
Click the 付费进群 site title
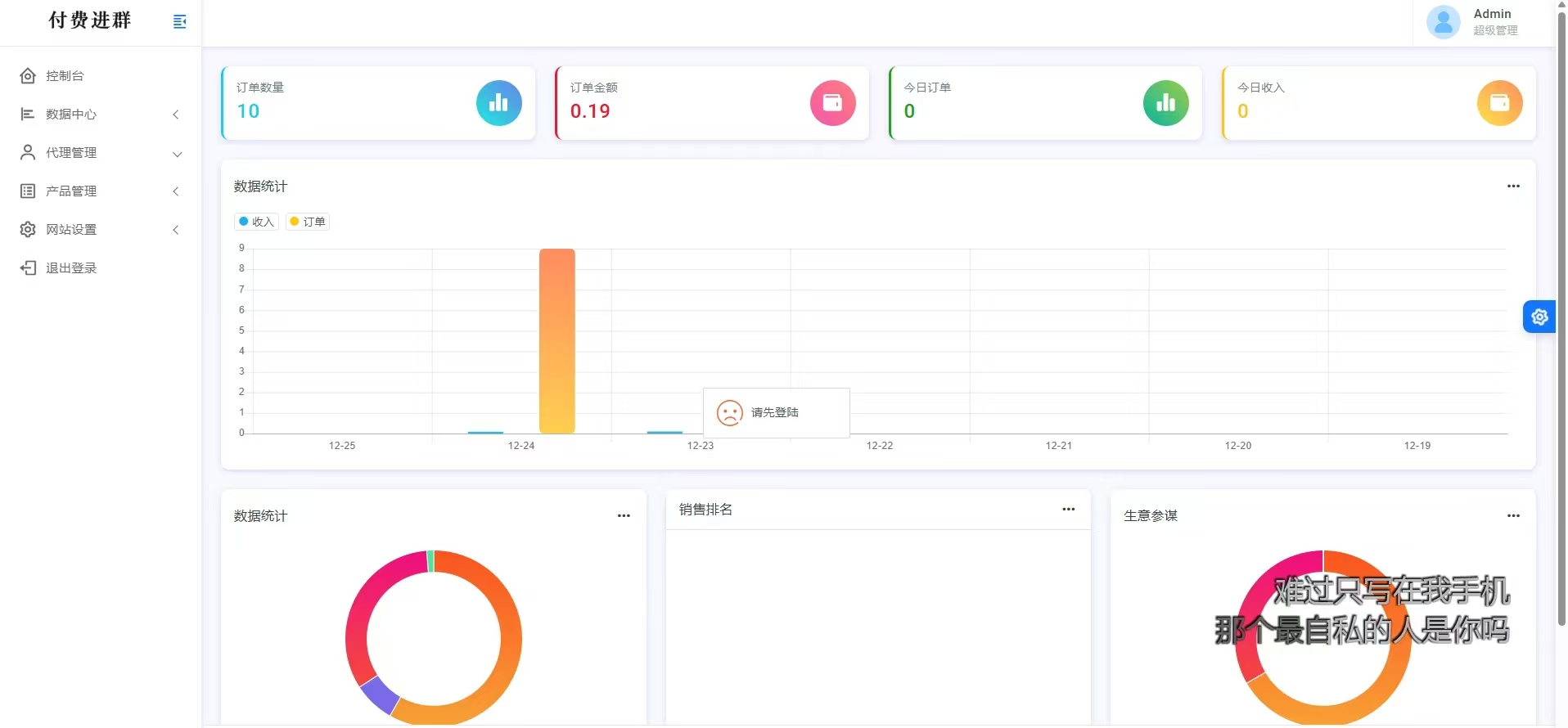90,20
